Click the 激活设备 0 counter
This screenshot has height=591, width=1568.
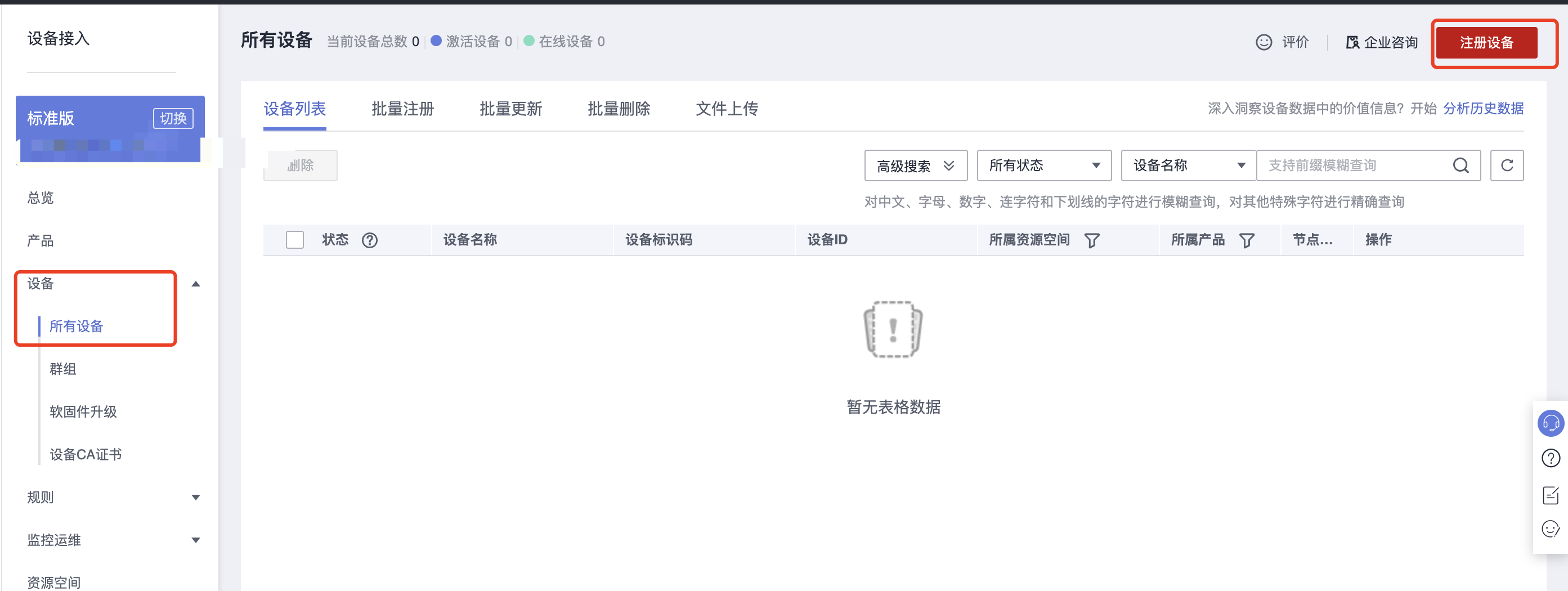(471, 42)
